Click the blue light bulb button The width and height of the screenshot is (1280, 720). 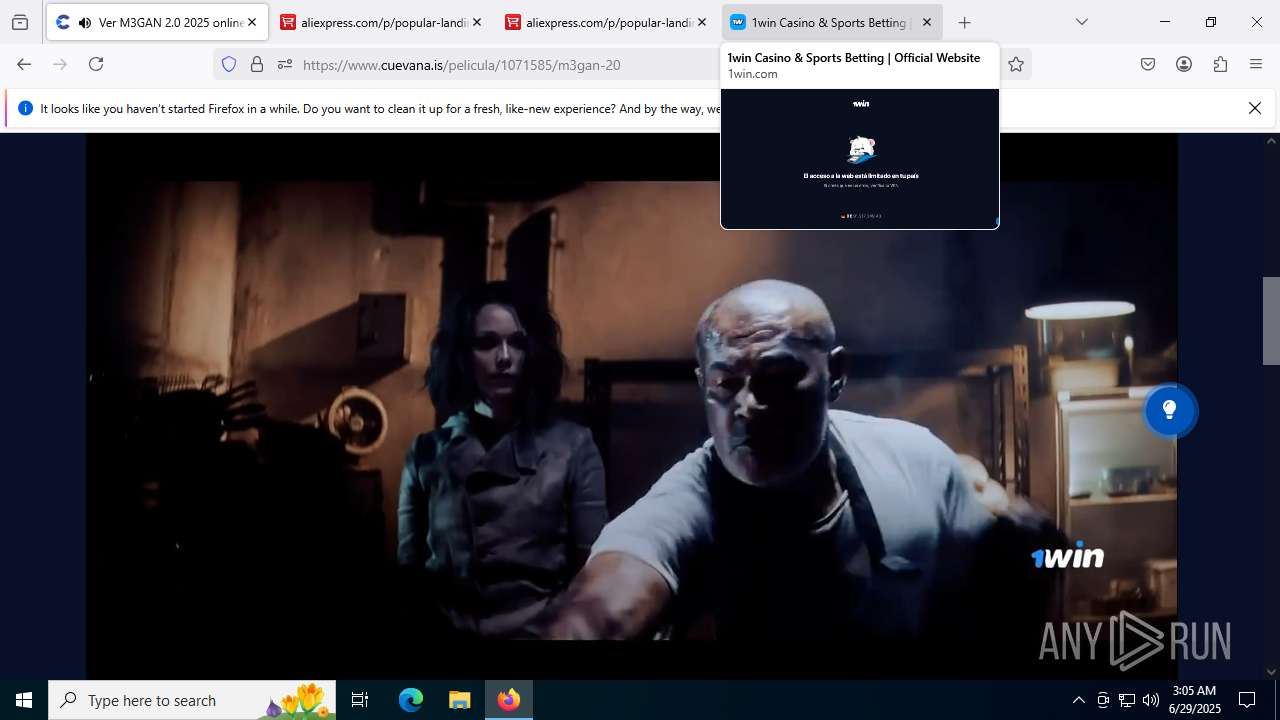(x=1169, y=410)
